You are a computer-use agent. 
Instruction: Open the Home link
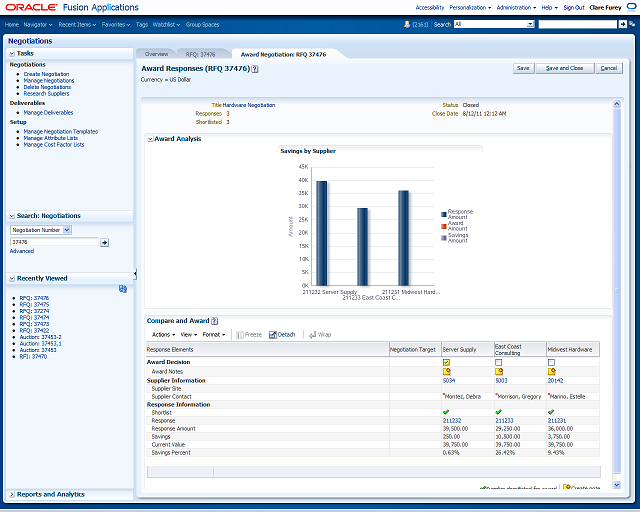12,25
